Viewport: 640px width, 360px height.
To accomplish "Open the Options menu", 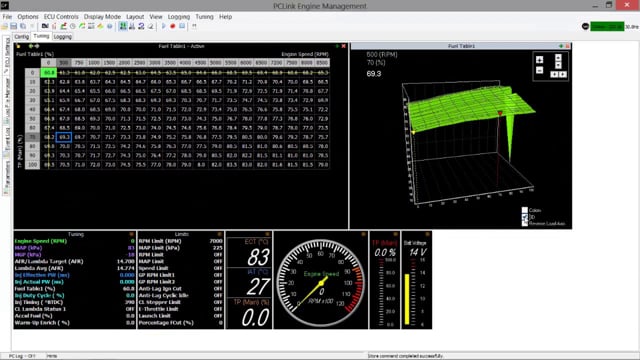I will point(28,17).
